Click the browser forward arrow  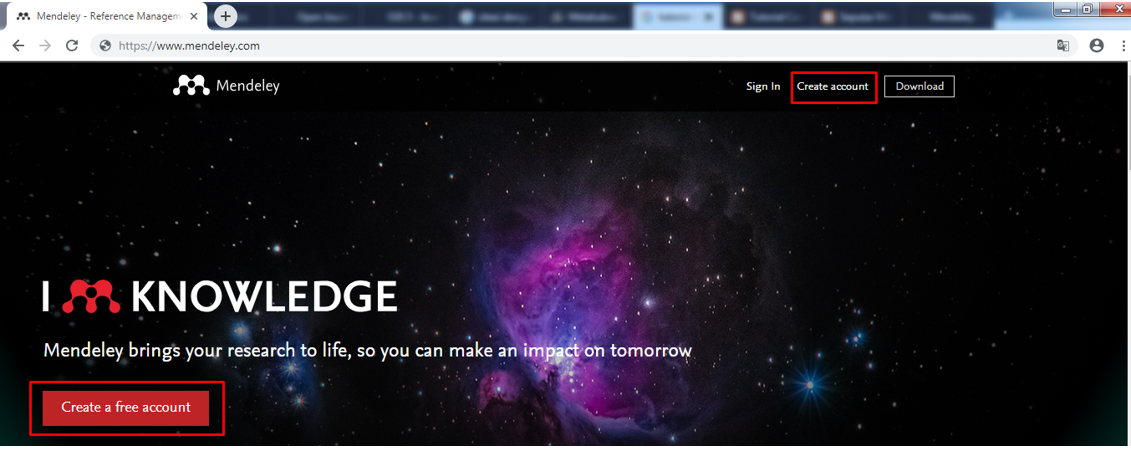tap(45, 45)
